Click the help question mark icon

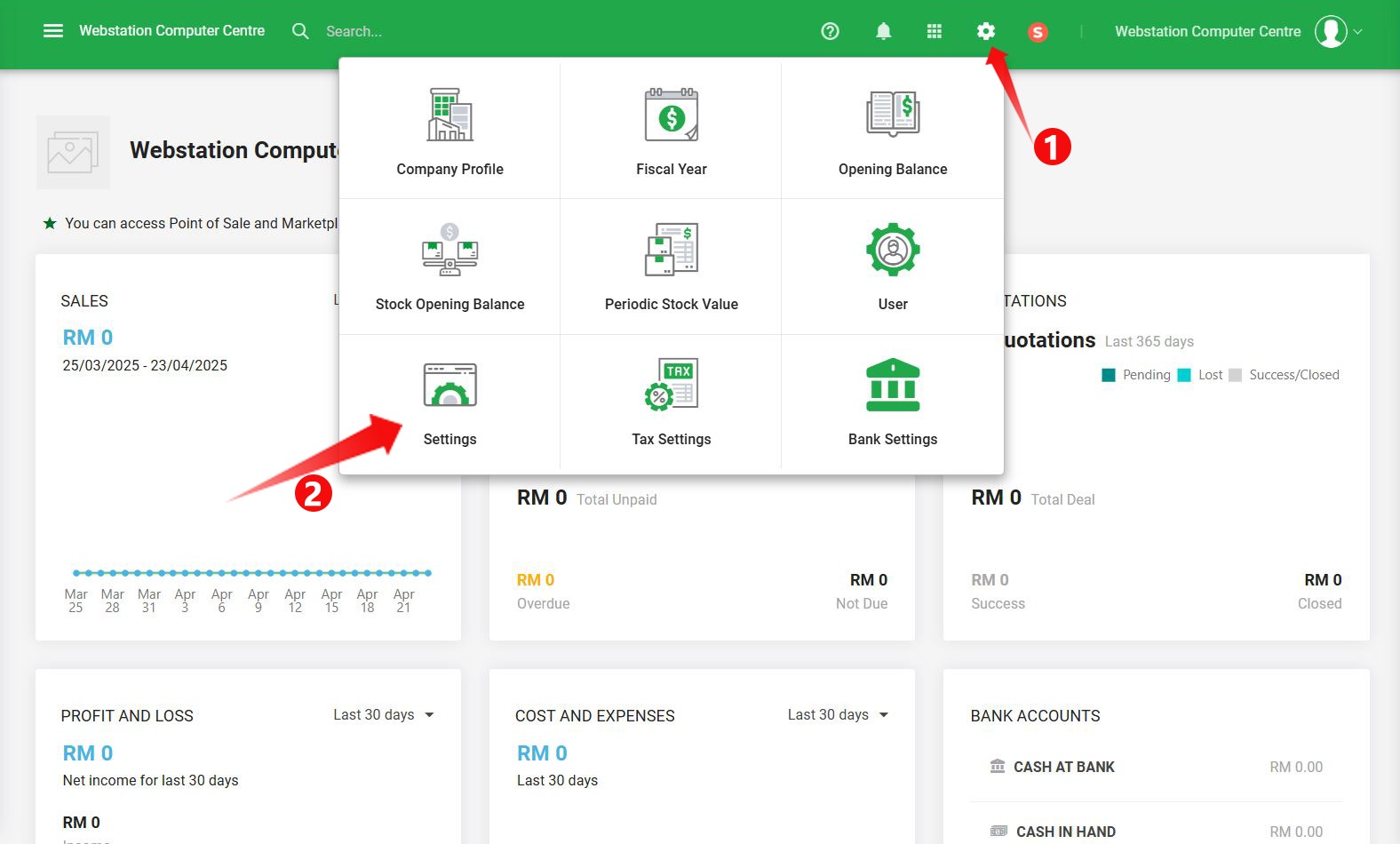[830, 31]
